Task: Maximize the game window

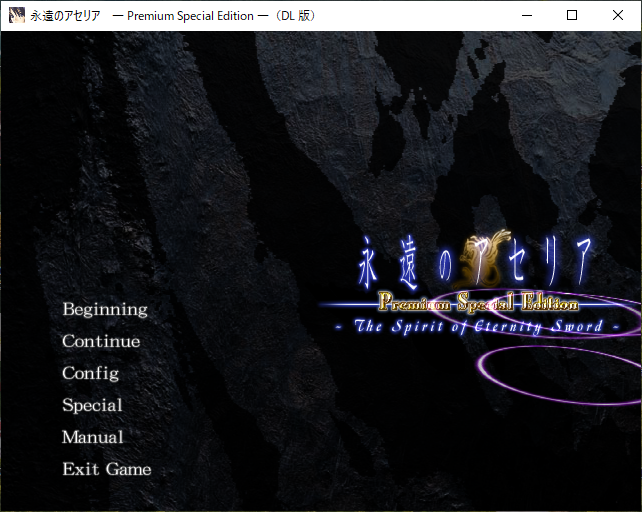Action: pyautogui.click(x=571, y=15)
